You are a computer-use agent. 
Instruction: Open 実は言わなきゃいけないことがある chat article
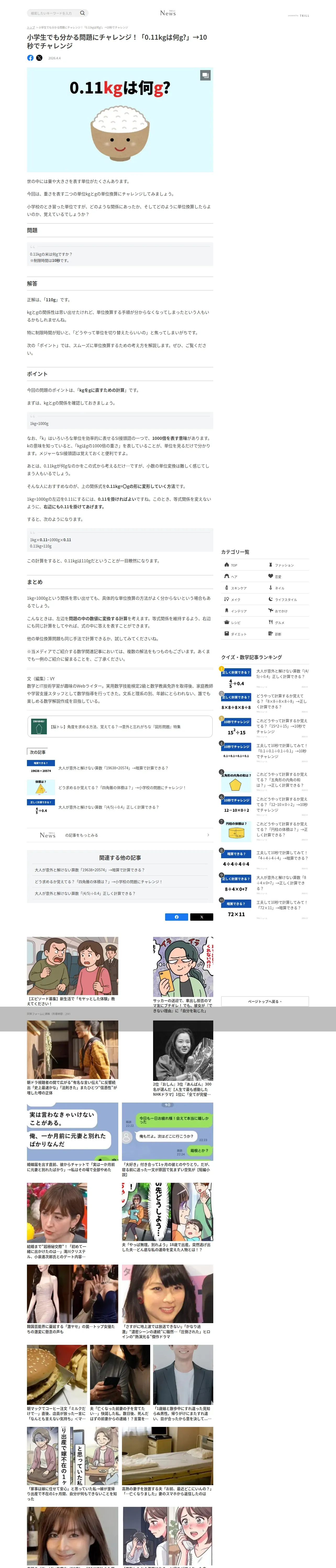pyautogui.click(x=72, y=1132)
